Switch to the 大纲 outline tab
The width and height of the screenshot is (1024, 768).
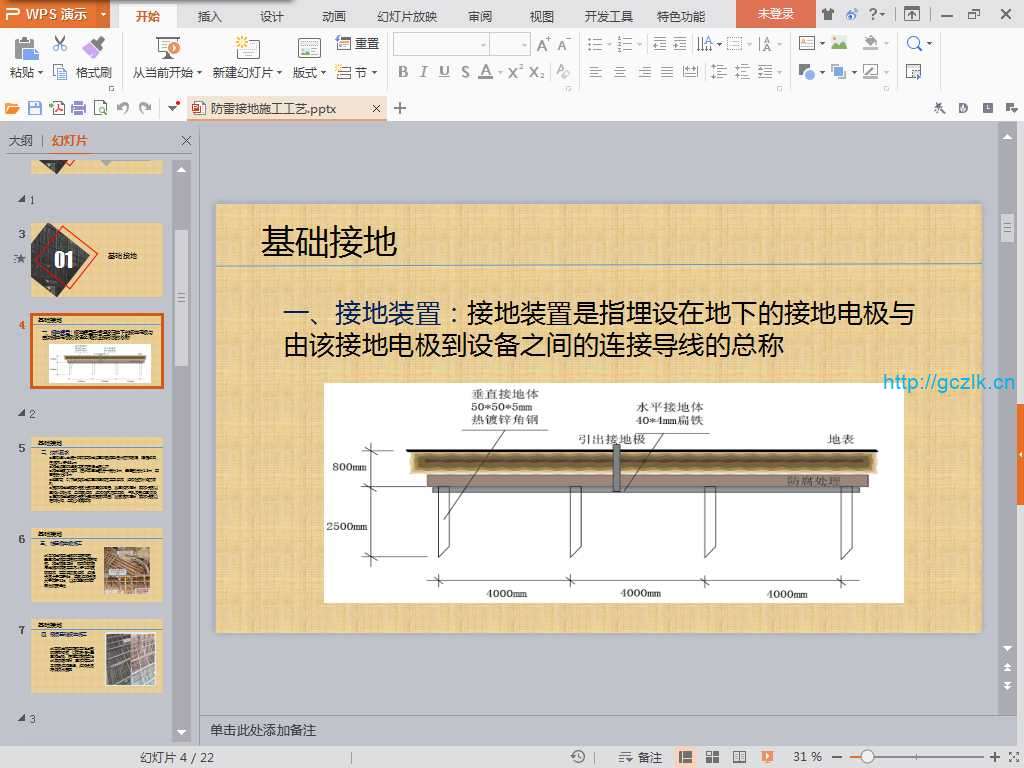pyautogui.click(x=20, y=141)
